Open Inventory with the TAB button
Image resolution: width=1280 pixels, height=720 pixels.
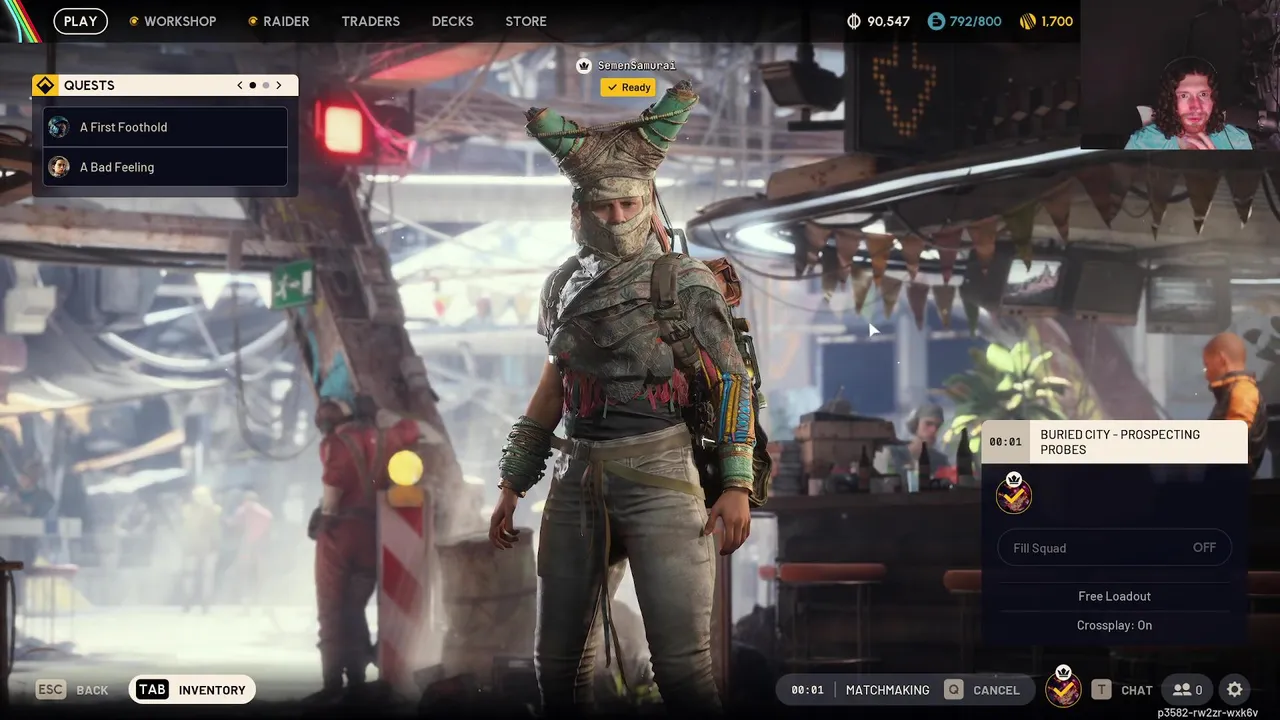click(192, 690)
